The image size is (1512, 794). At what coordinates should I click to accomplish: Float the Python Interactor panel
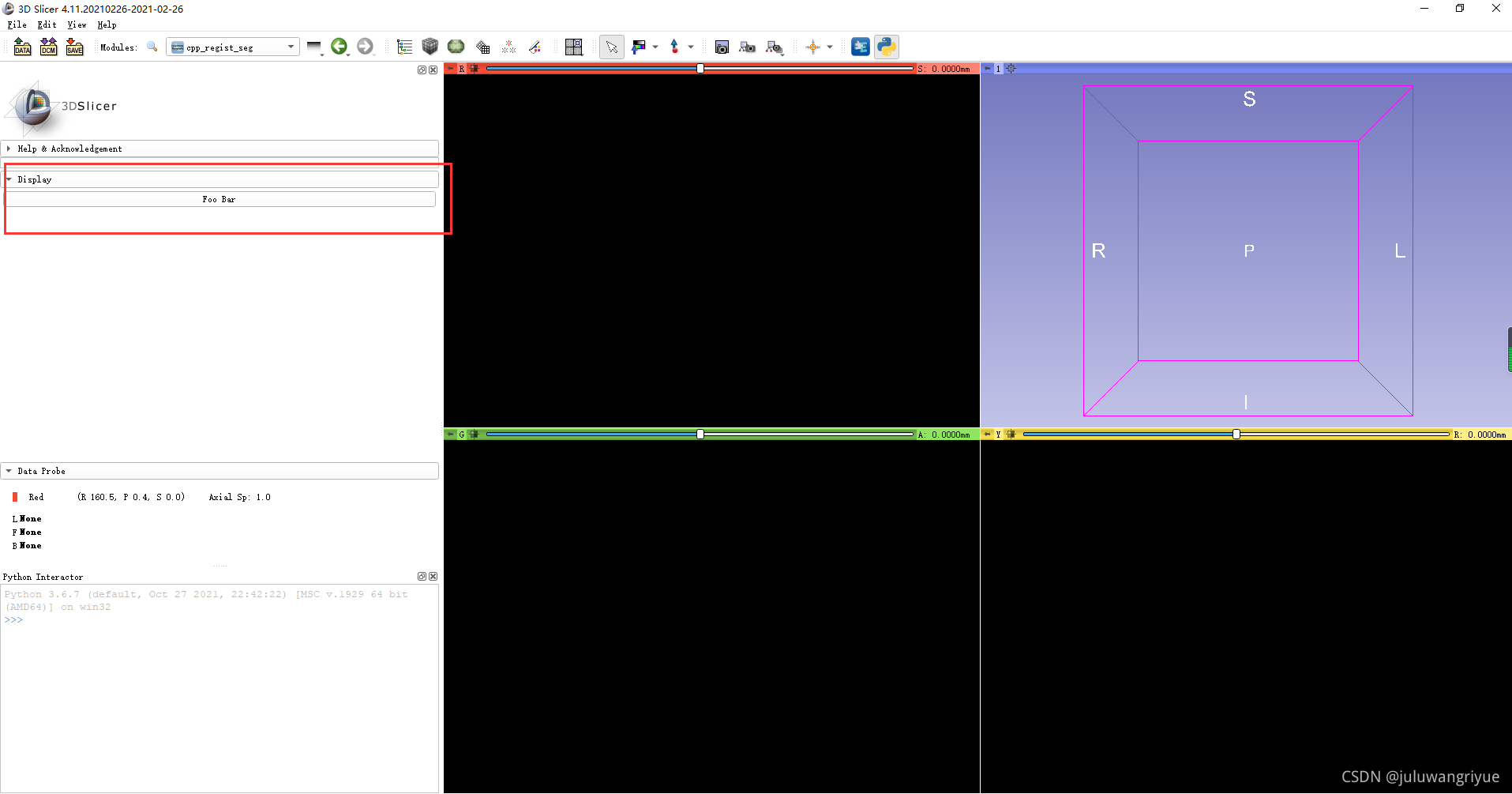click(422, 576)
